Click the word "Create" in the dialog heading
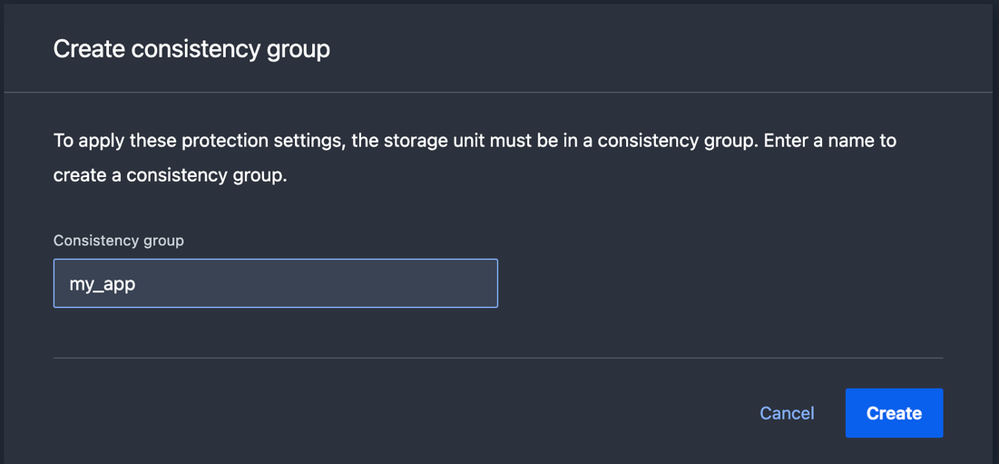The width and height of the screenshot is (999, 464). pos(84,48)
